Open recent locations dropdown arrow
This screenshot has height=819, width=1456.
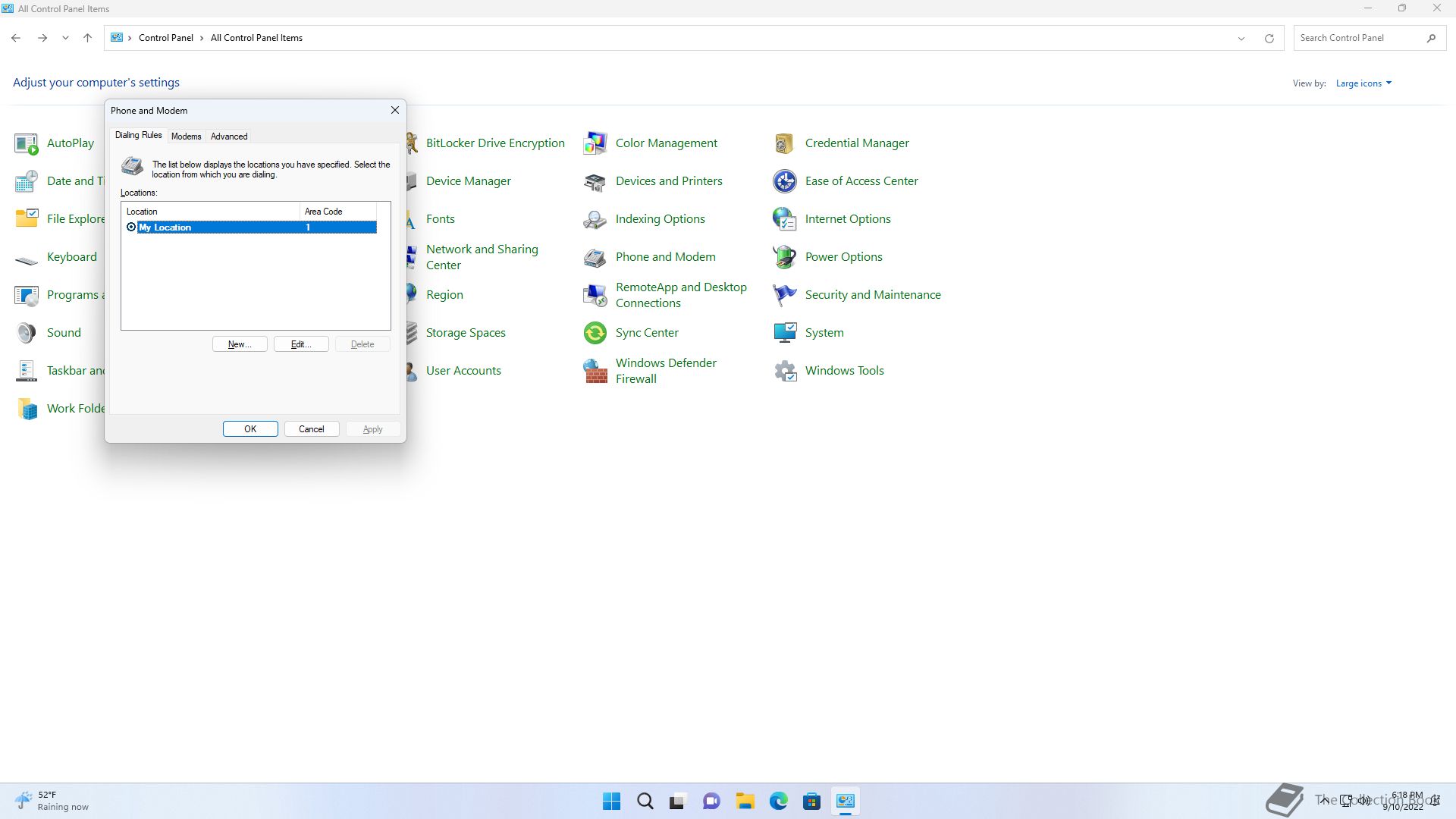[65, 38]
